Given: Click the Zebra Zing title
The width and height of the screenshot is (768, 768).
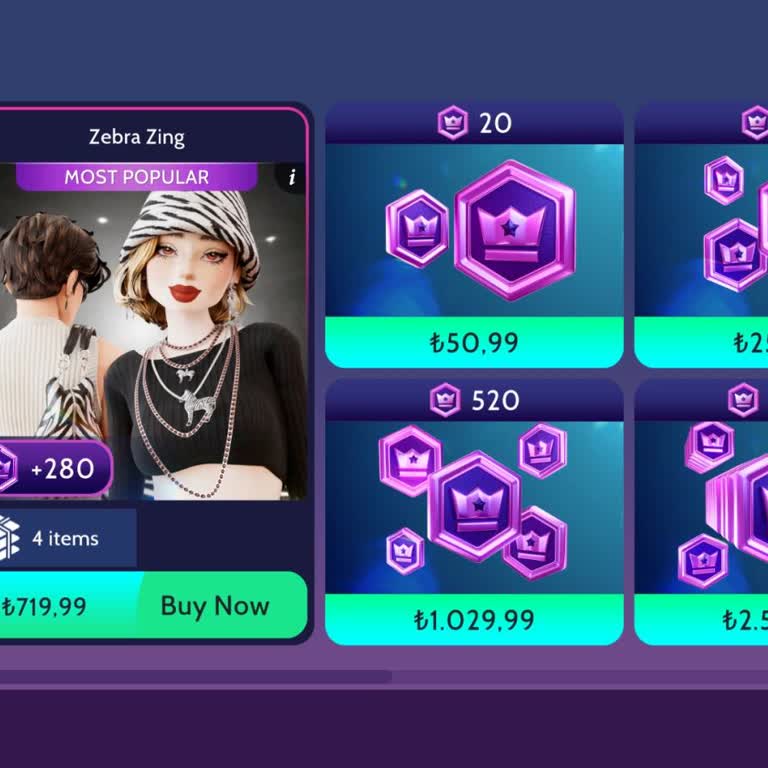Looking at the screenshot, I should 137,137.
